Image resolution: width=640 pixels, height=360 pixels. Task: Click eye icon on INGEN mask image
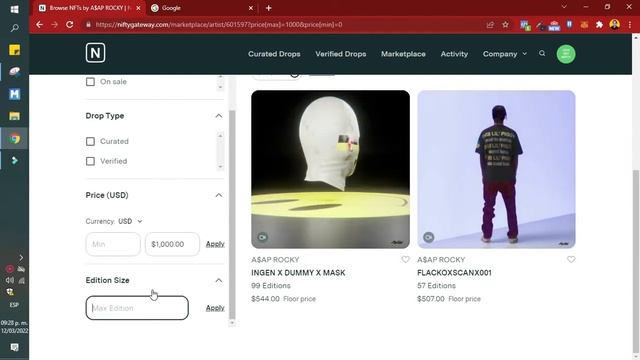click(x=262, y=237)
